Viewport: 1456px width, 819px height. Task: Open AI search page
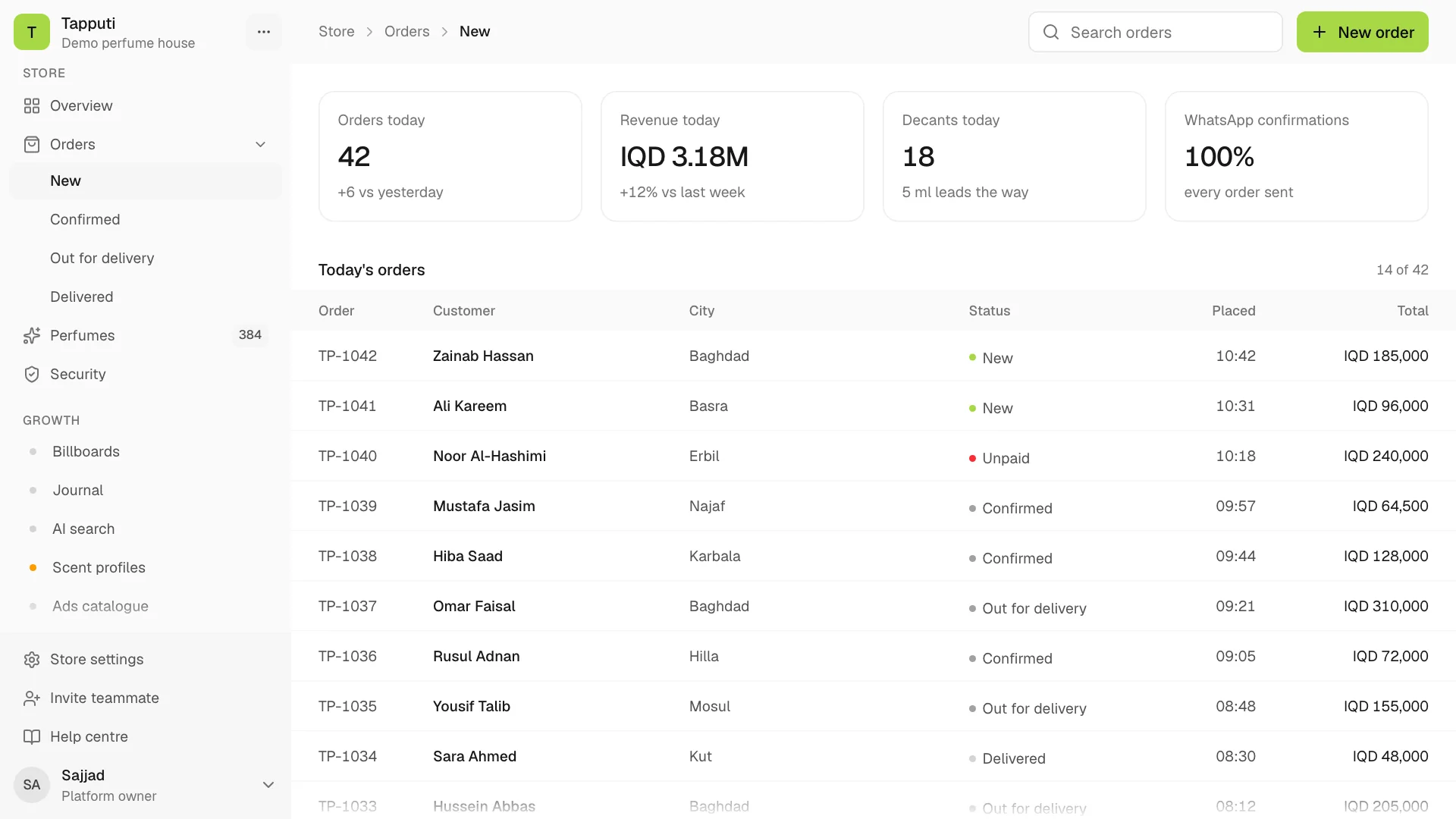[x=146, y=529]
